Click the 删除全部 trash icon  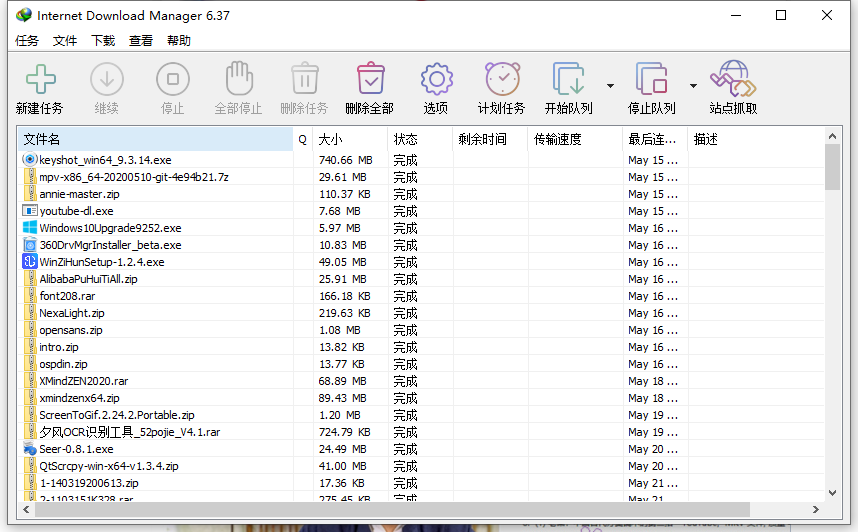point(370,79)
